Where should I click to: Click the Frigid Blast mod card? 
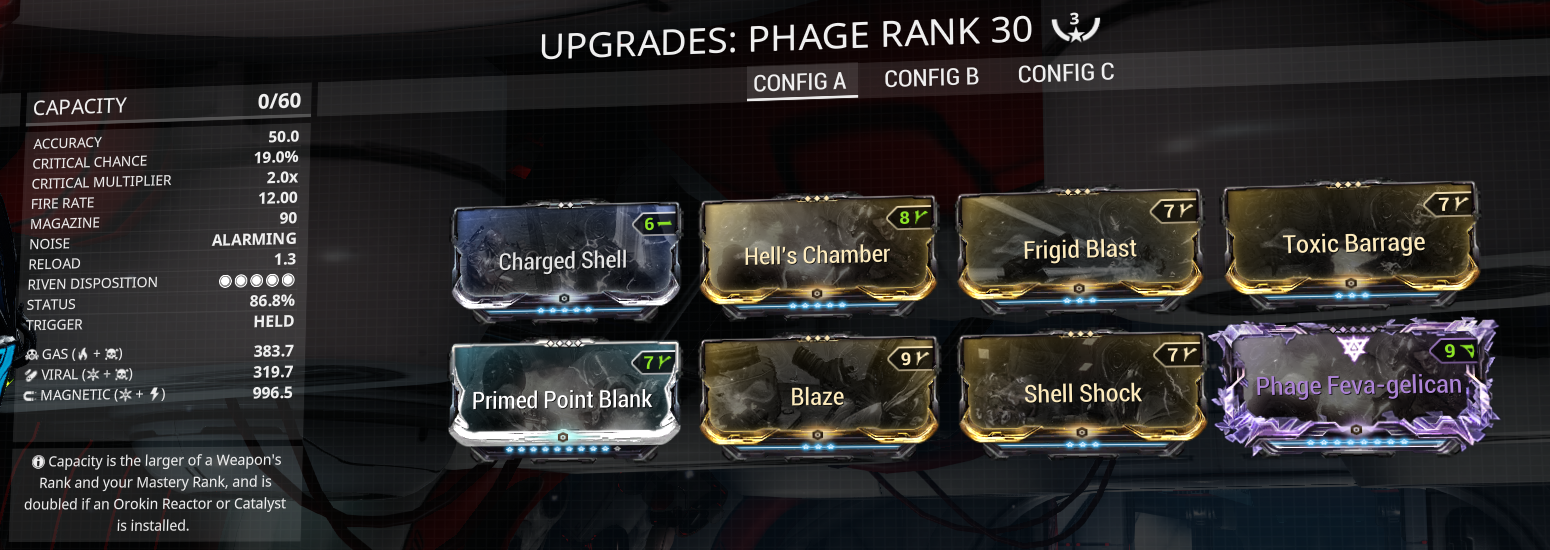click(1079, 251)
